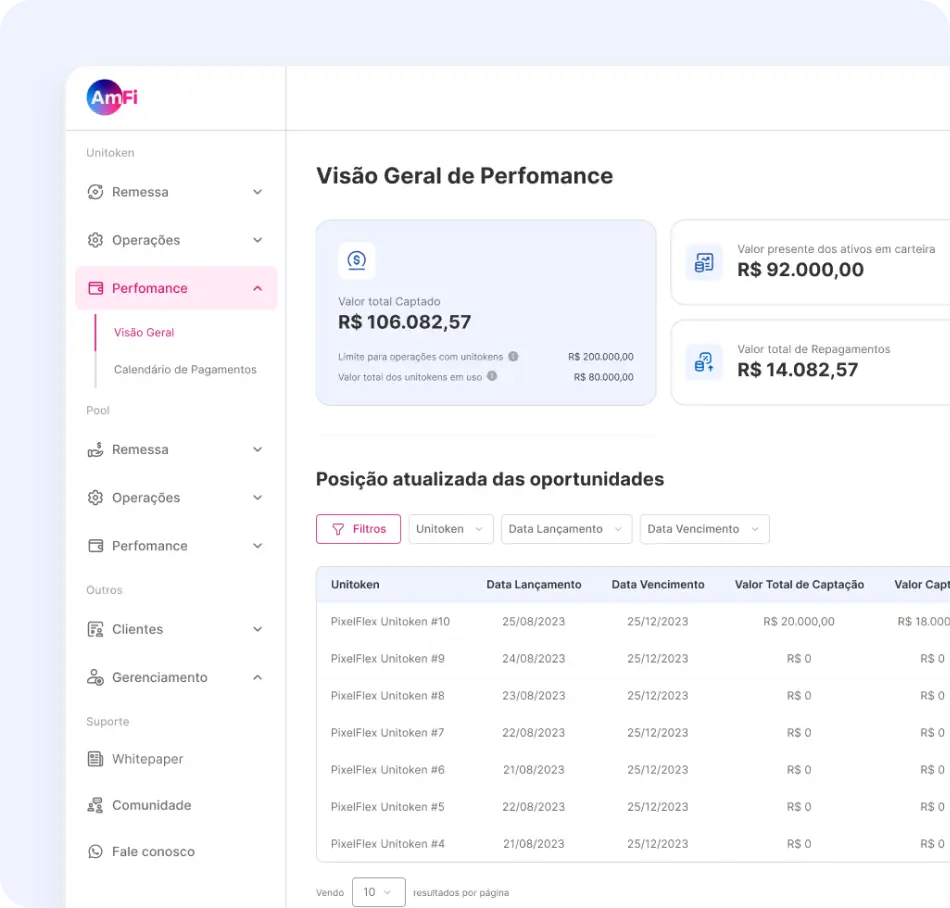Select Calendário de Pagamentos menu item
Screen dimensions: 950x908
pos(185,369)
